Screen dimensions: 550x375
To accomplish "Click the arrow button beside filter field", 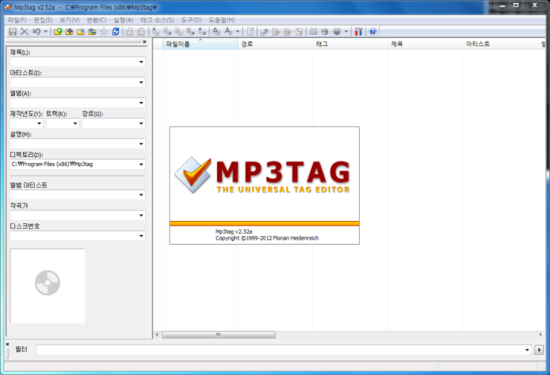I will pyautogui.click(x=539, y=349).
